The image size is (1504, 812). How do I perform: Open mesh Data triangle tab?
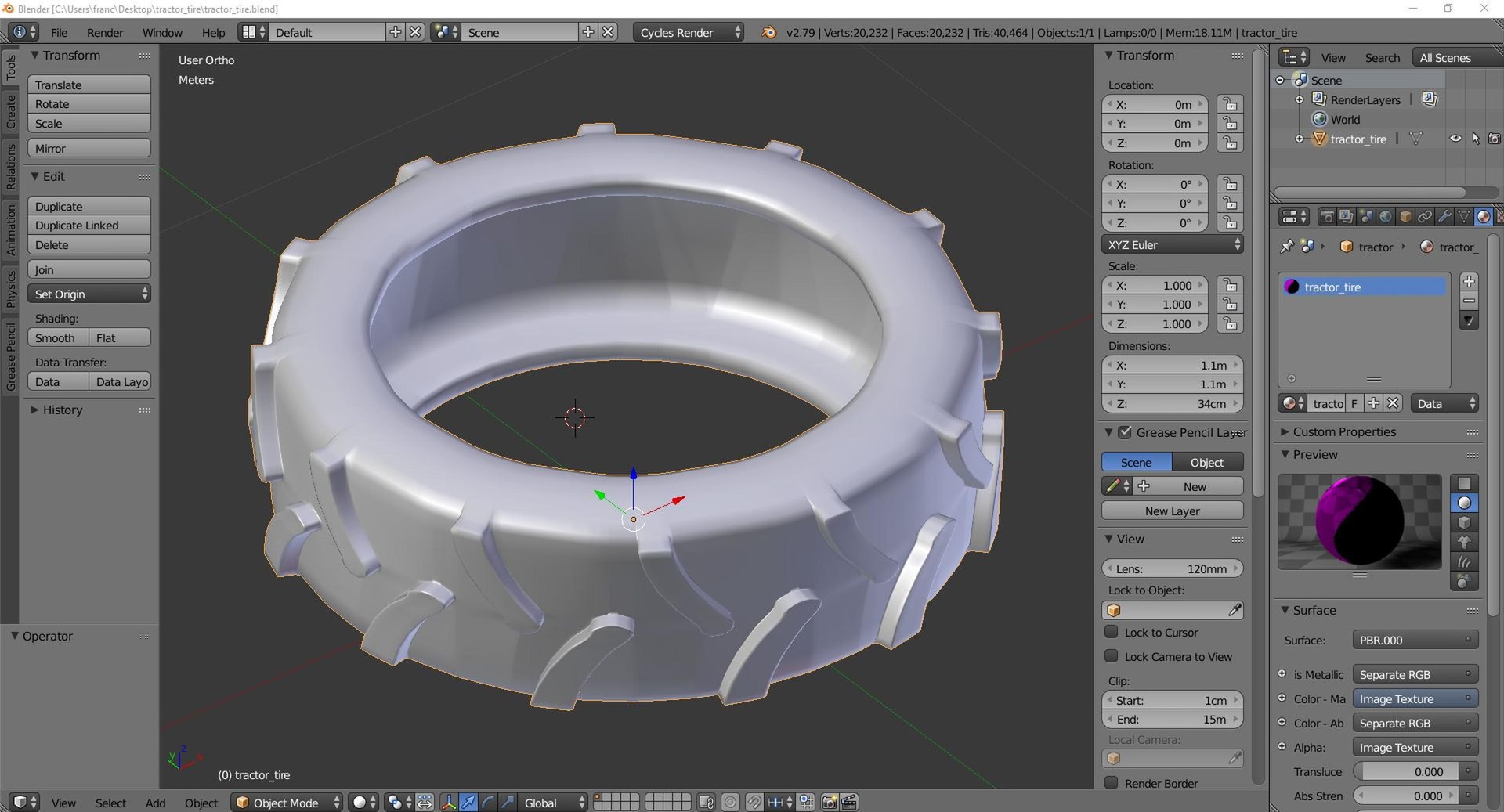point(1464,216)
